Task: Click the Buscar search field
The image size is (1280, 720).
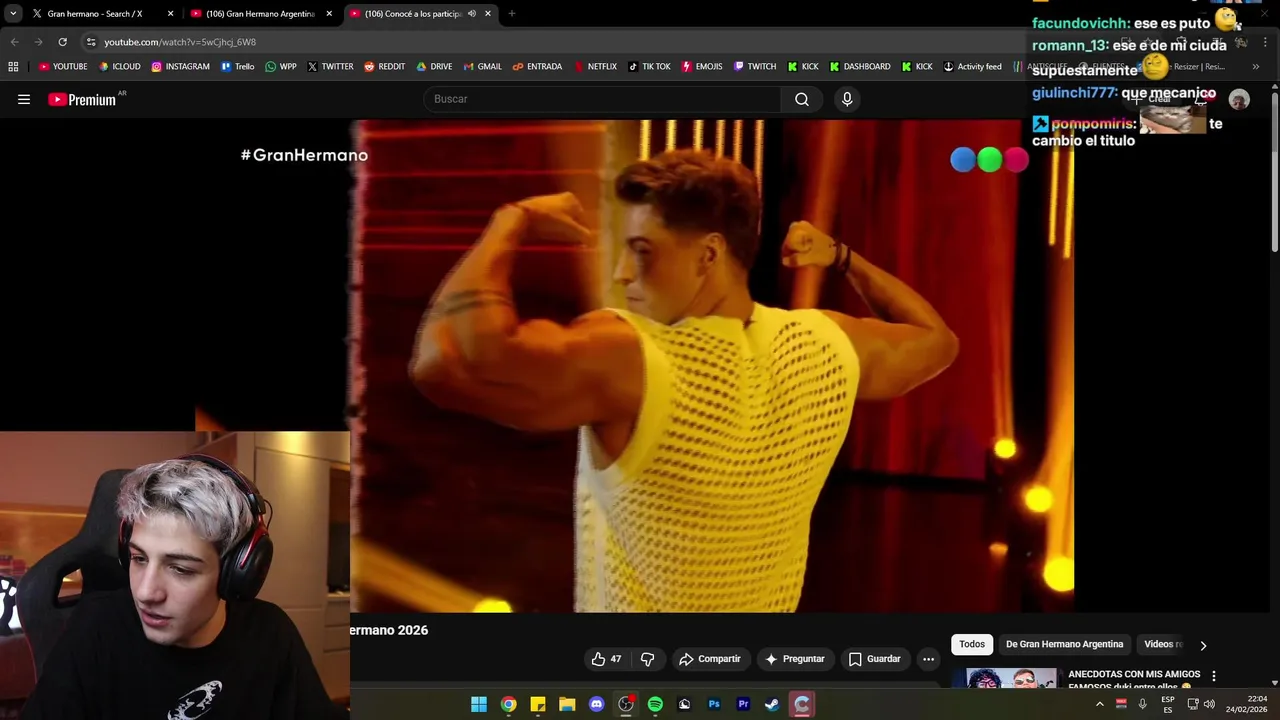Action: tap(603, 99)
